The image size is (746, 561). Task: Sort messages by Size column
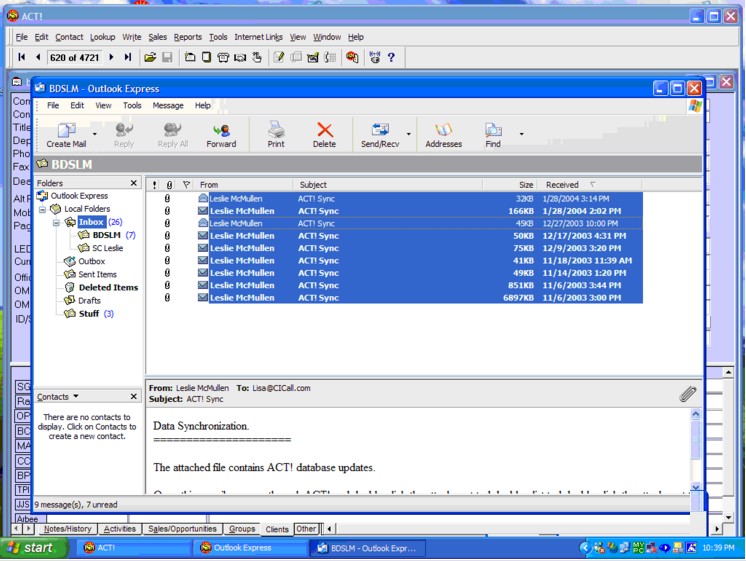coord(510,185)
